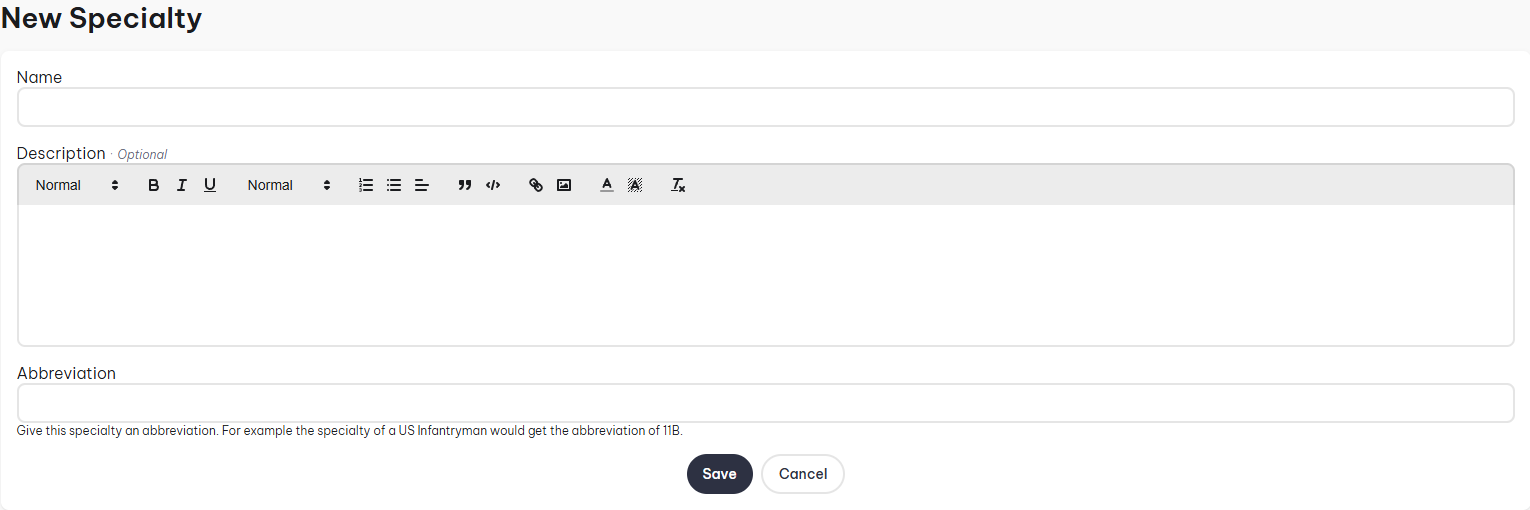Open the Normal dropdown right of Underline

(289, 185)
